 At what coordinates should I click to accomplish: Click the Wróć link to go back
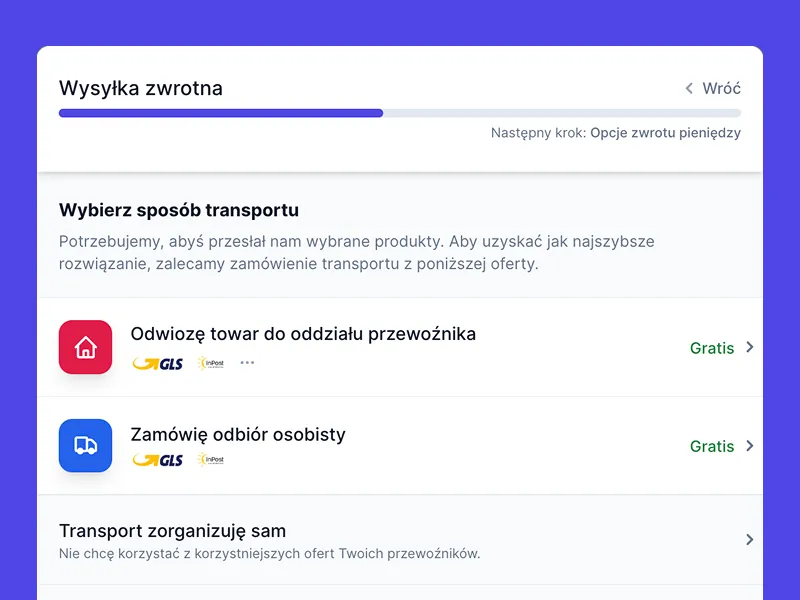pyautogui.click(x=723, y=88)
